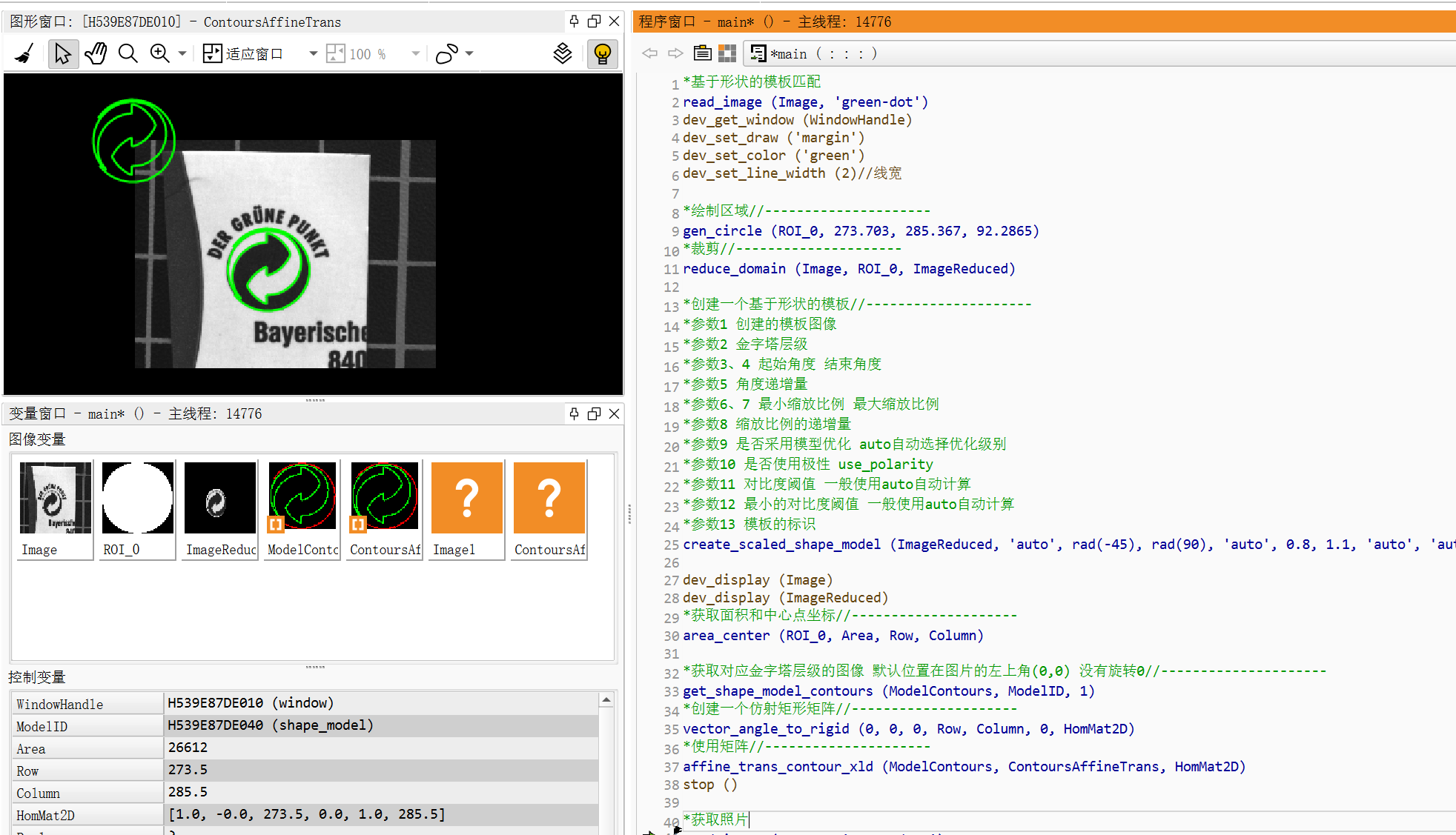
Task: Toggle pin on the variable window
Action: [x=574, y=413]
